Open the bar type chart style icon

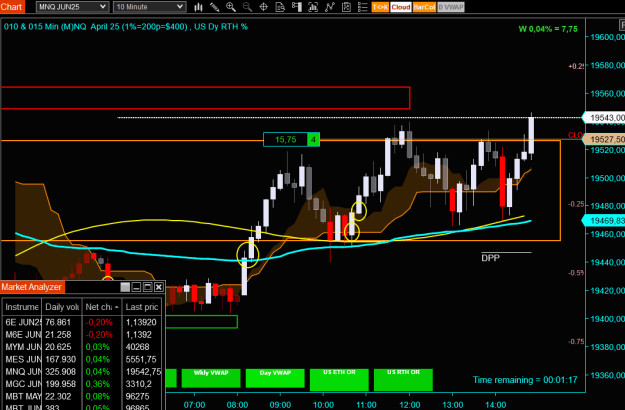point(198,7)
